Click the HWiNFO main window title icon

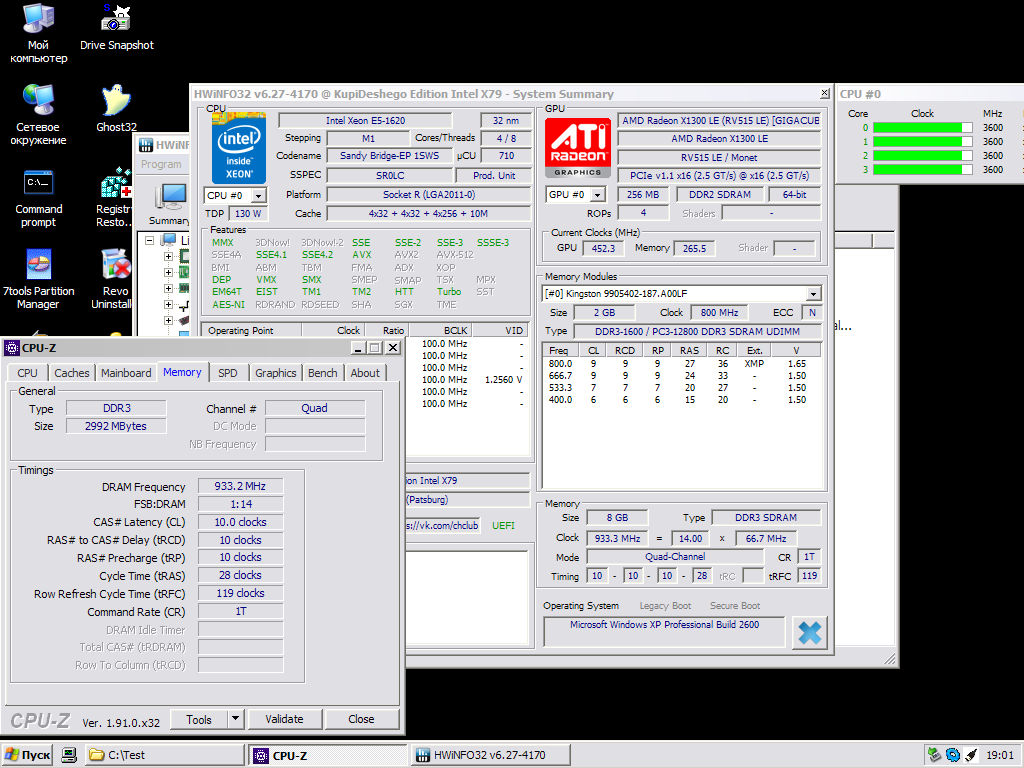click(146, 145)
